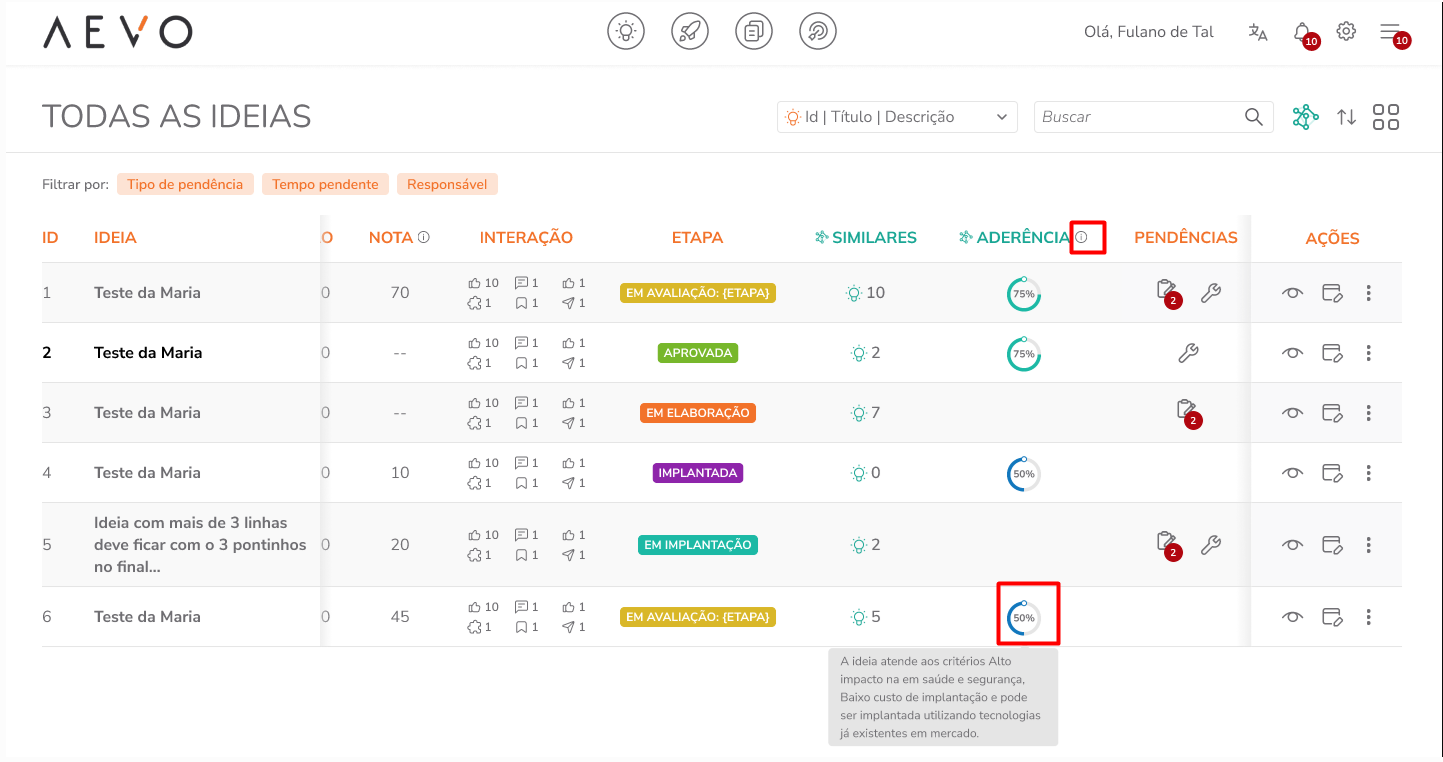
Task: Open the three-dot actions menu for row 4
Action: [x=1368, y=473]
